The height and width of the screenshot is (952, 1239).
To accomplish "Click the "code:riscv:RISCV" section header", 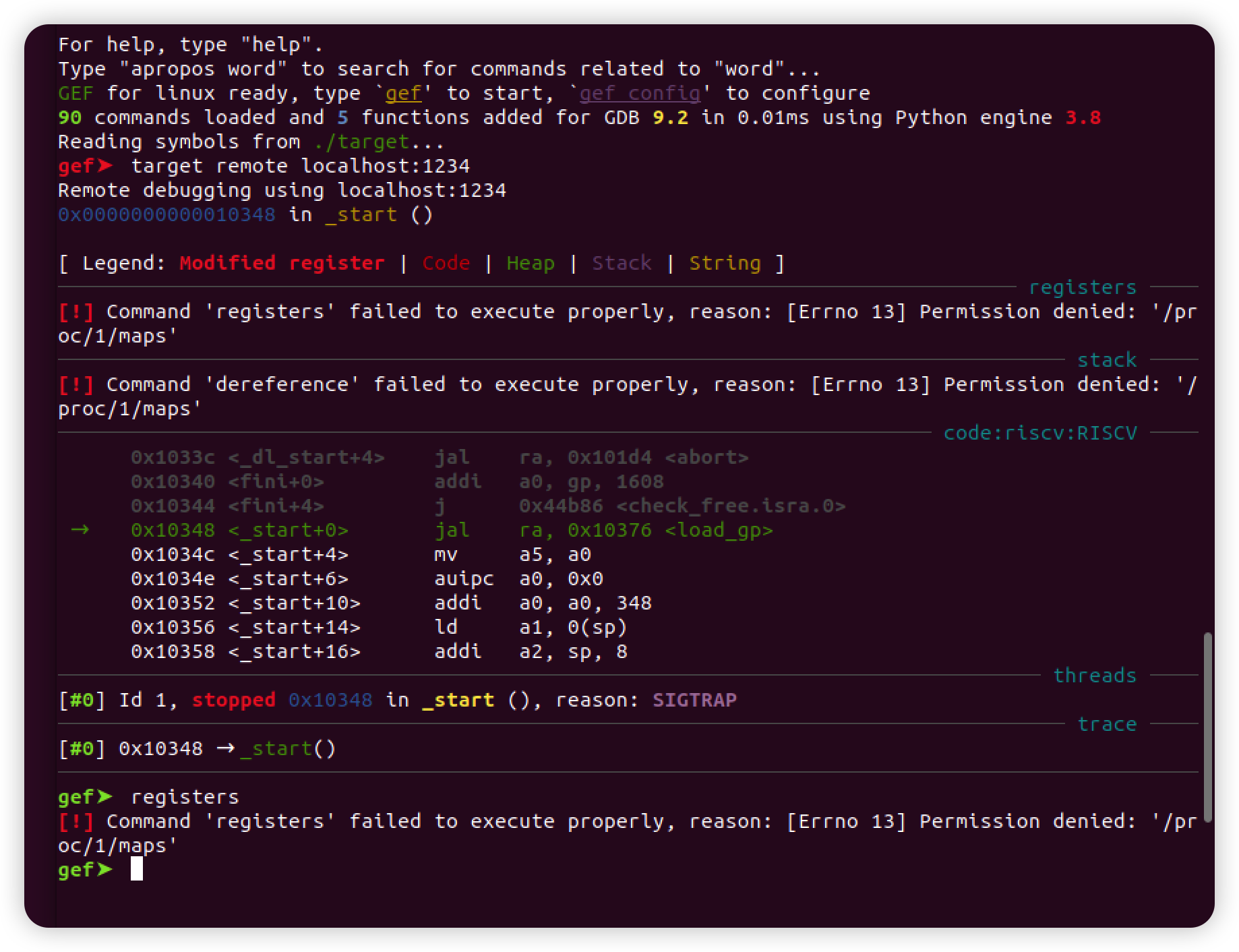I will pos(1040,432).
